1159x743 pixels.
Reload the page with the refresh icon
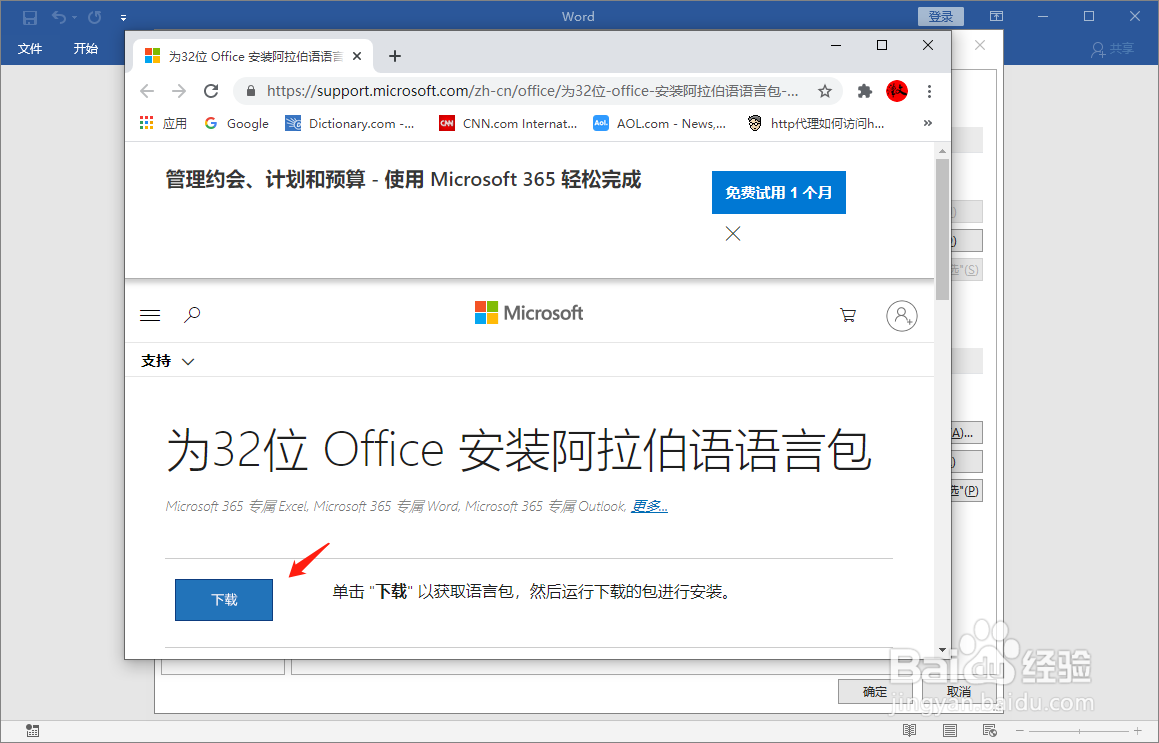pos(211,91)
